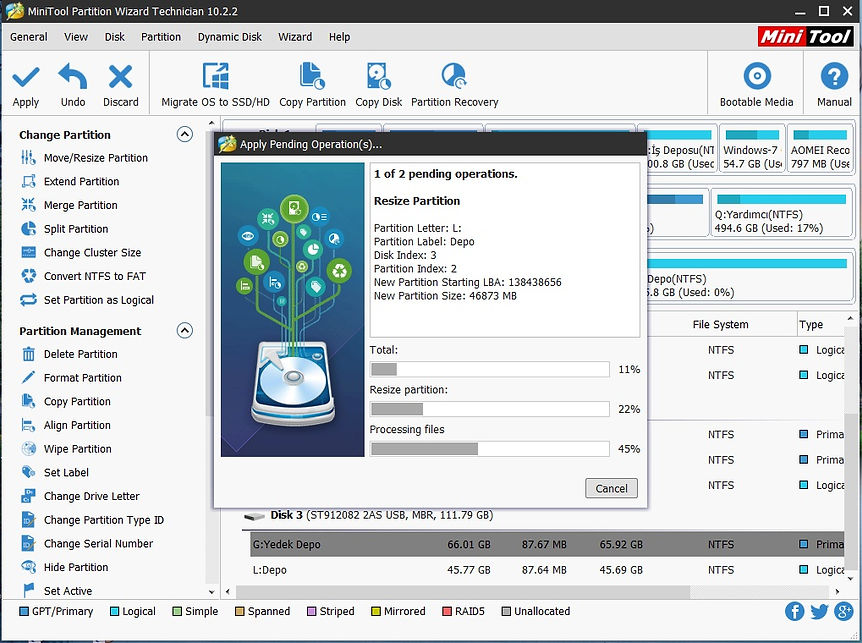Launch Migrate OS to SSD/HD tool
Viewport: 862px width, 643px height.
216,85
